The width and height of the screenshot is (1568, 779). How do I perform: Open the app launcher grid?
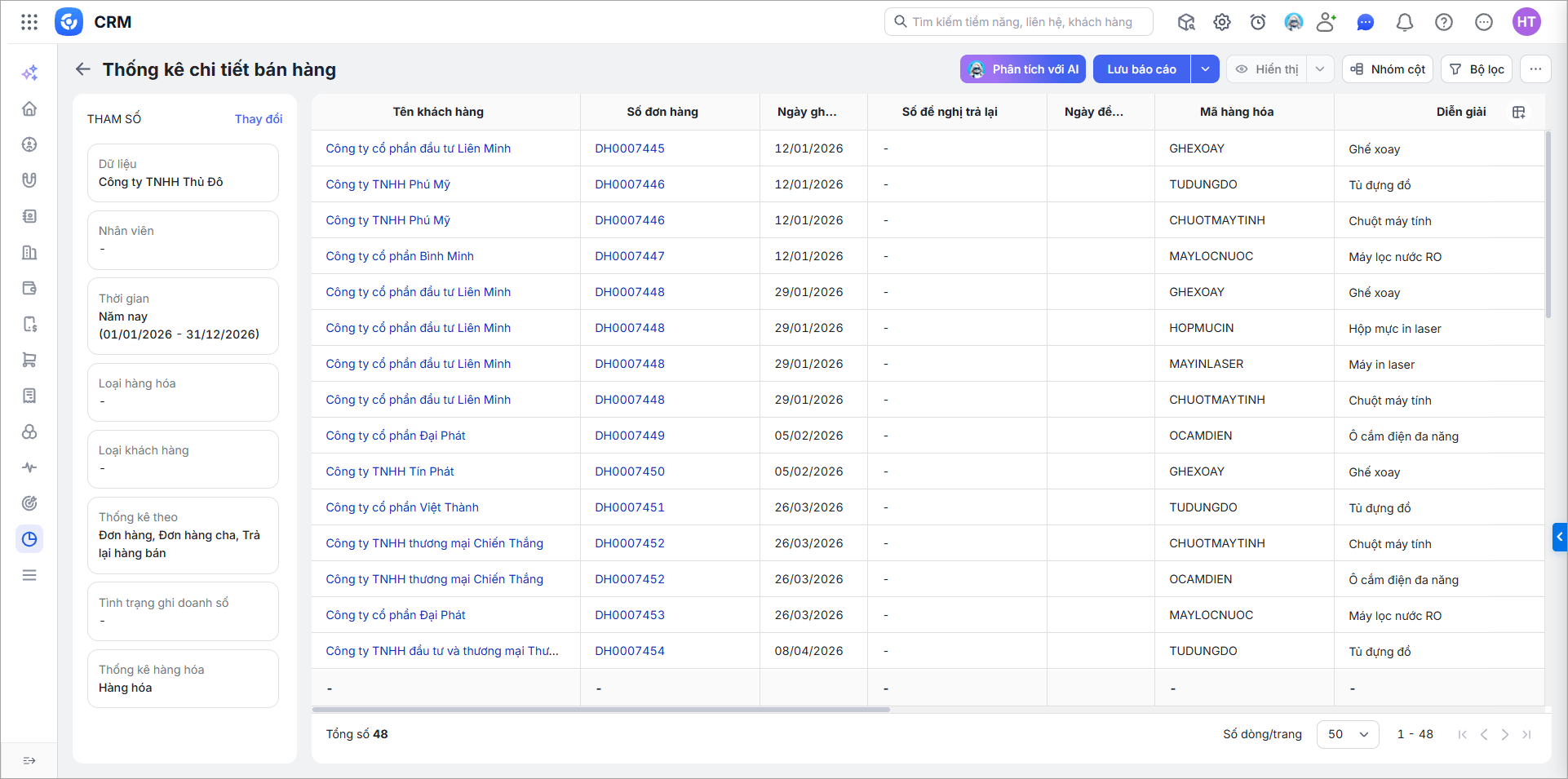coord(29,22)
